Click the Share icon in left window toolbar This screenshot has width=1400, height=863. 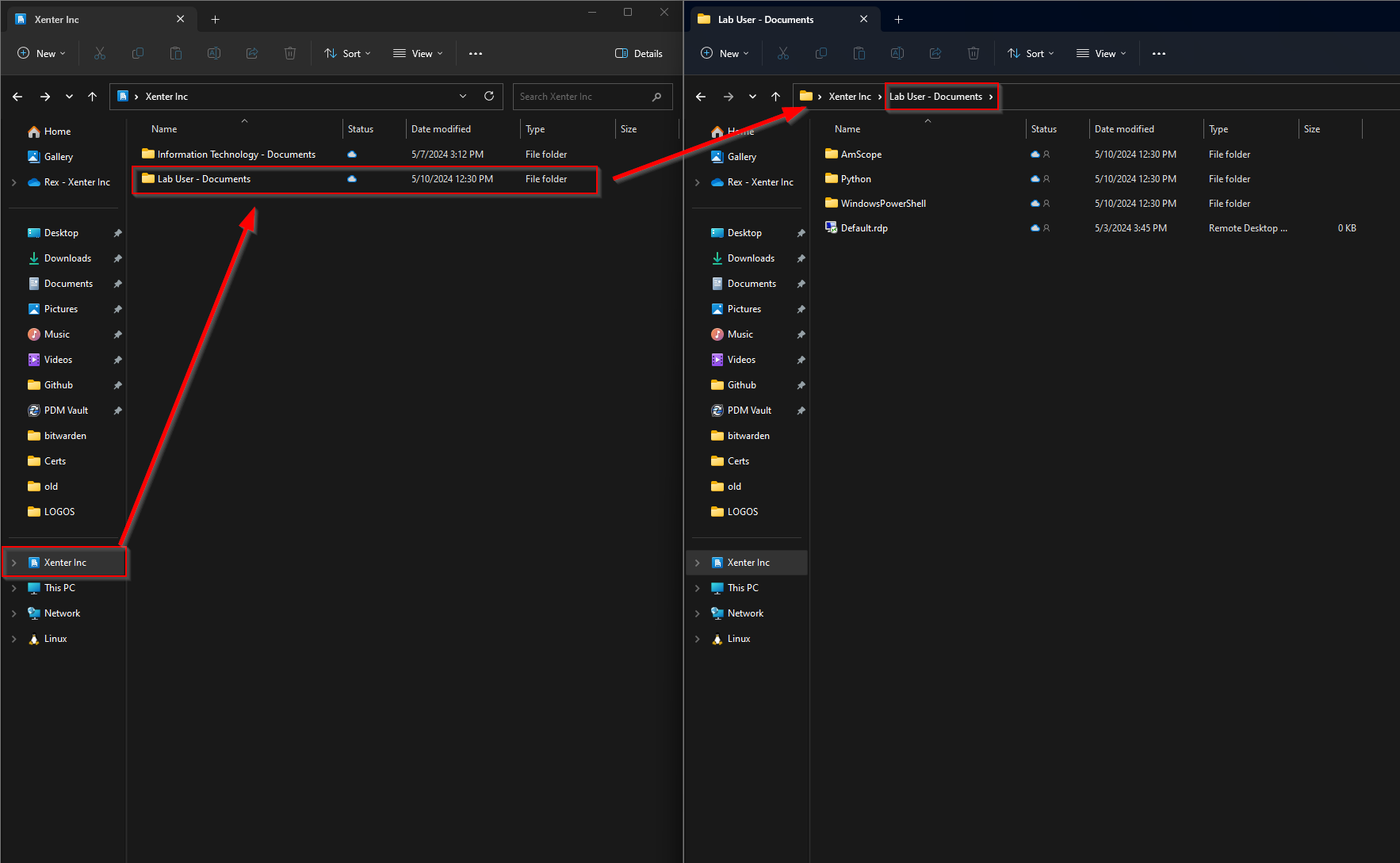[252, 53]
